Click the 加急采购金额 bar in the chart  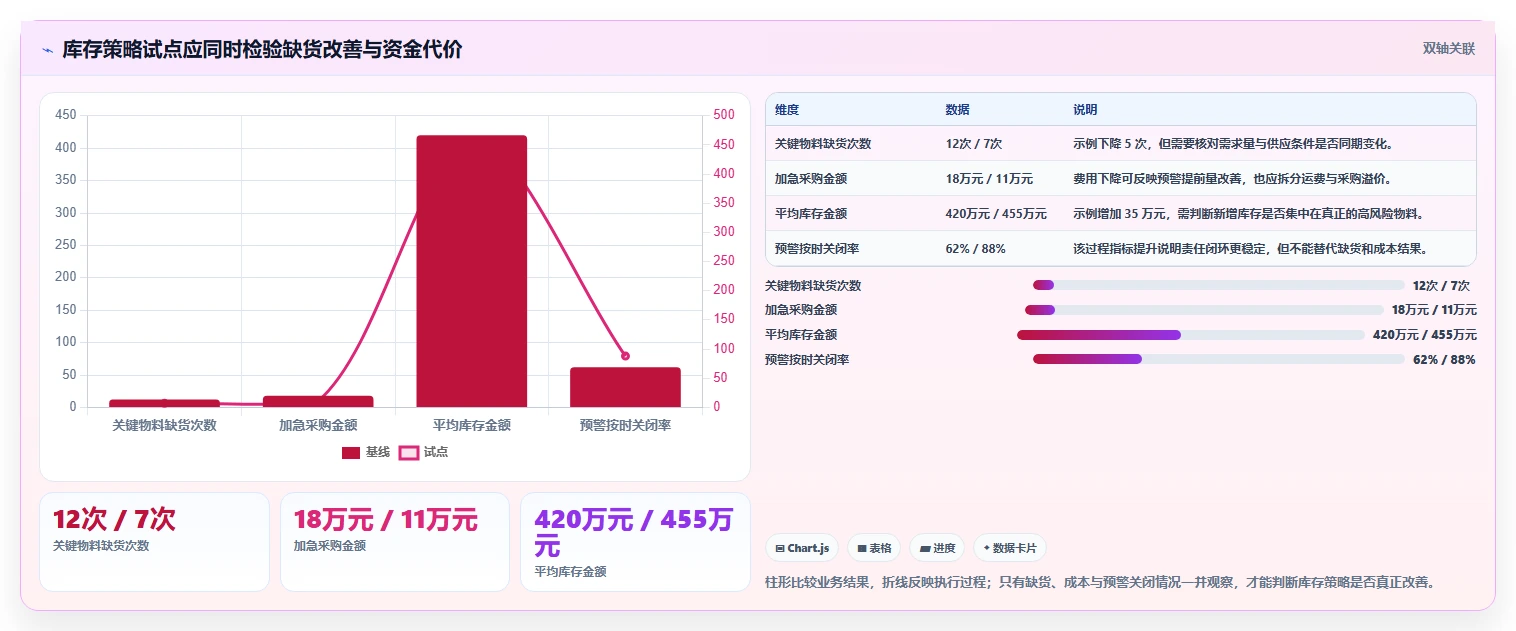[x=318, y=401]
